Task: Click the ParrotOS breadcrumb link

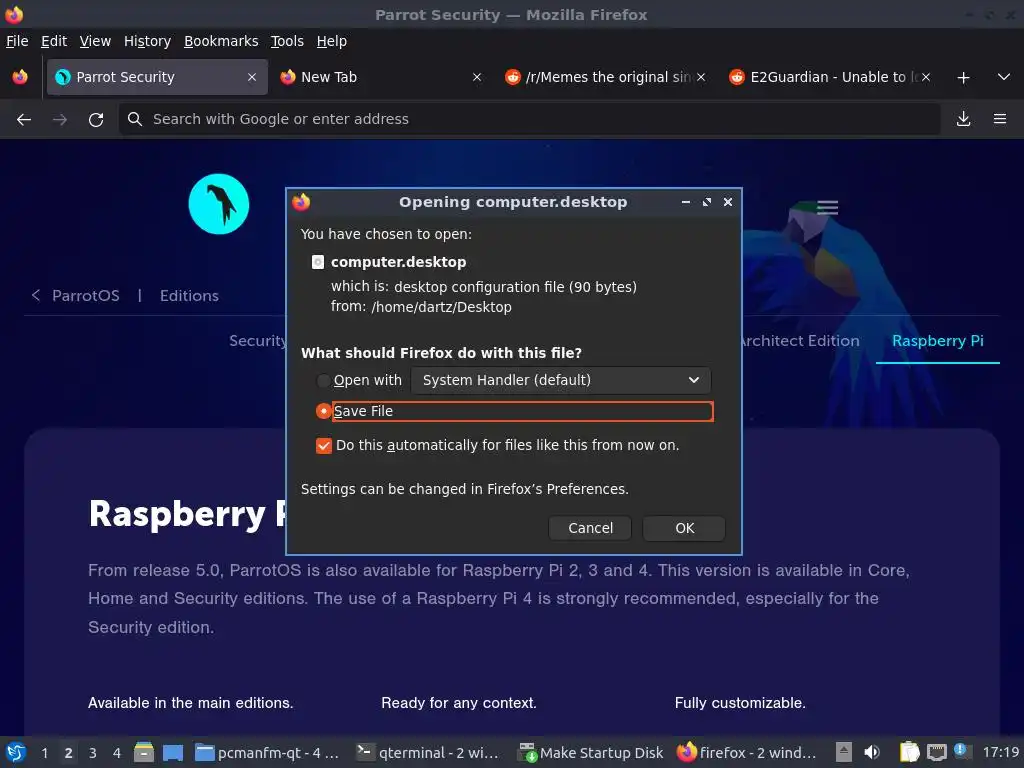Action: point(86,296)
